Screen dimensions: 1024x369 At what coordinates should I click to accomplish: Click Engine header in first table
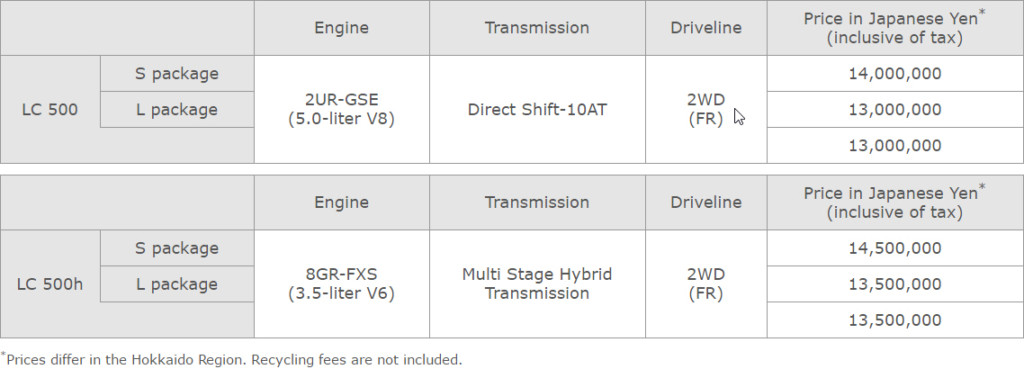(342, 28)
